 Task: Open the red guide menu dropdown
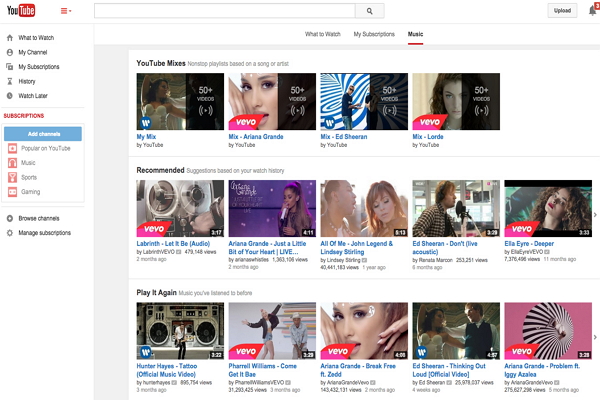66,11
